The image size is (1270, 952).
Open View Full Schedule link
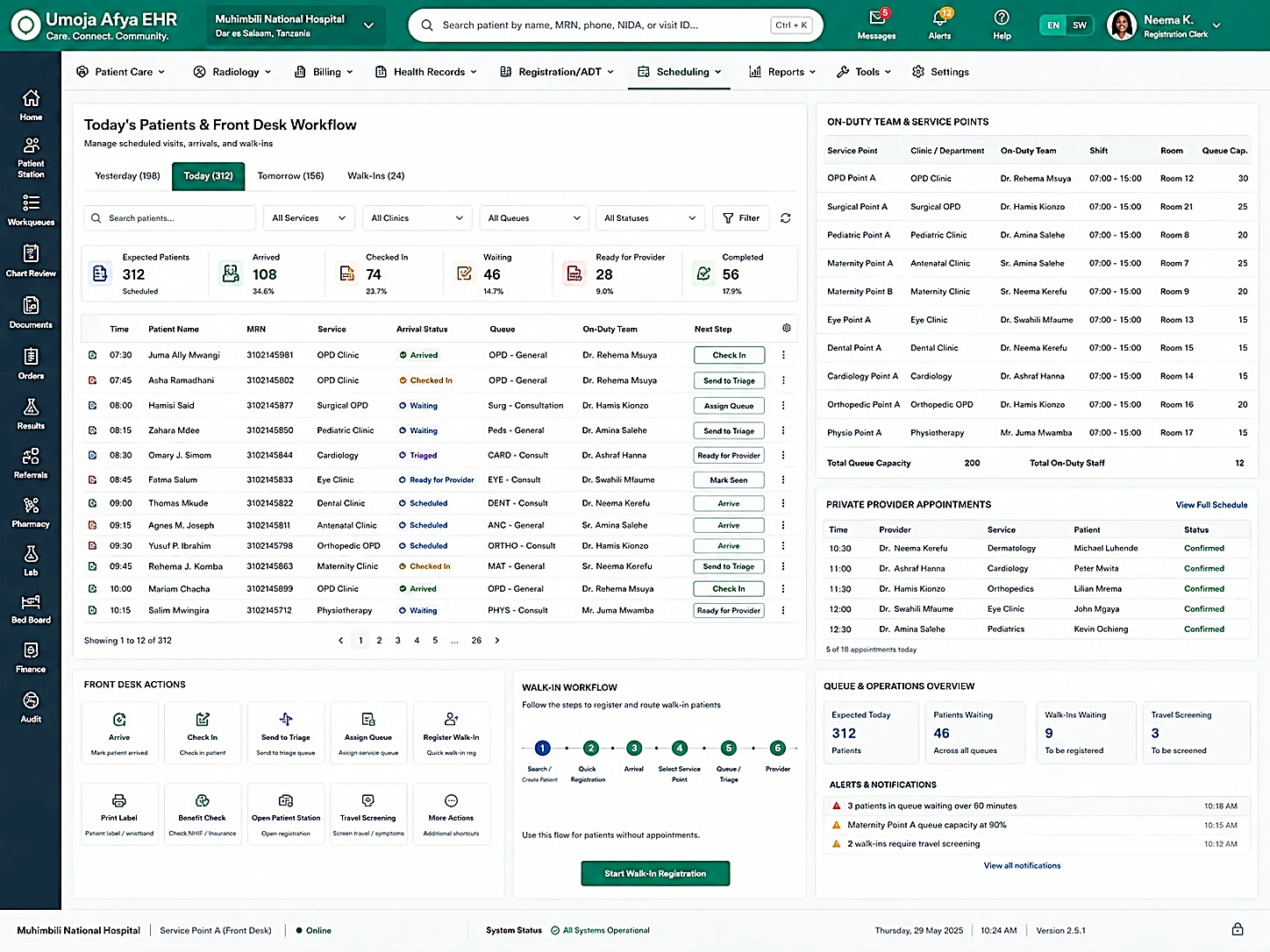(x=1211, y=505)
